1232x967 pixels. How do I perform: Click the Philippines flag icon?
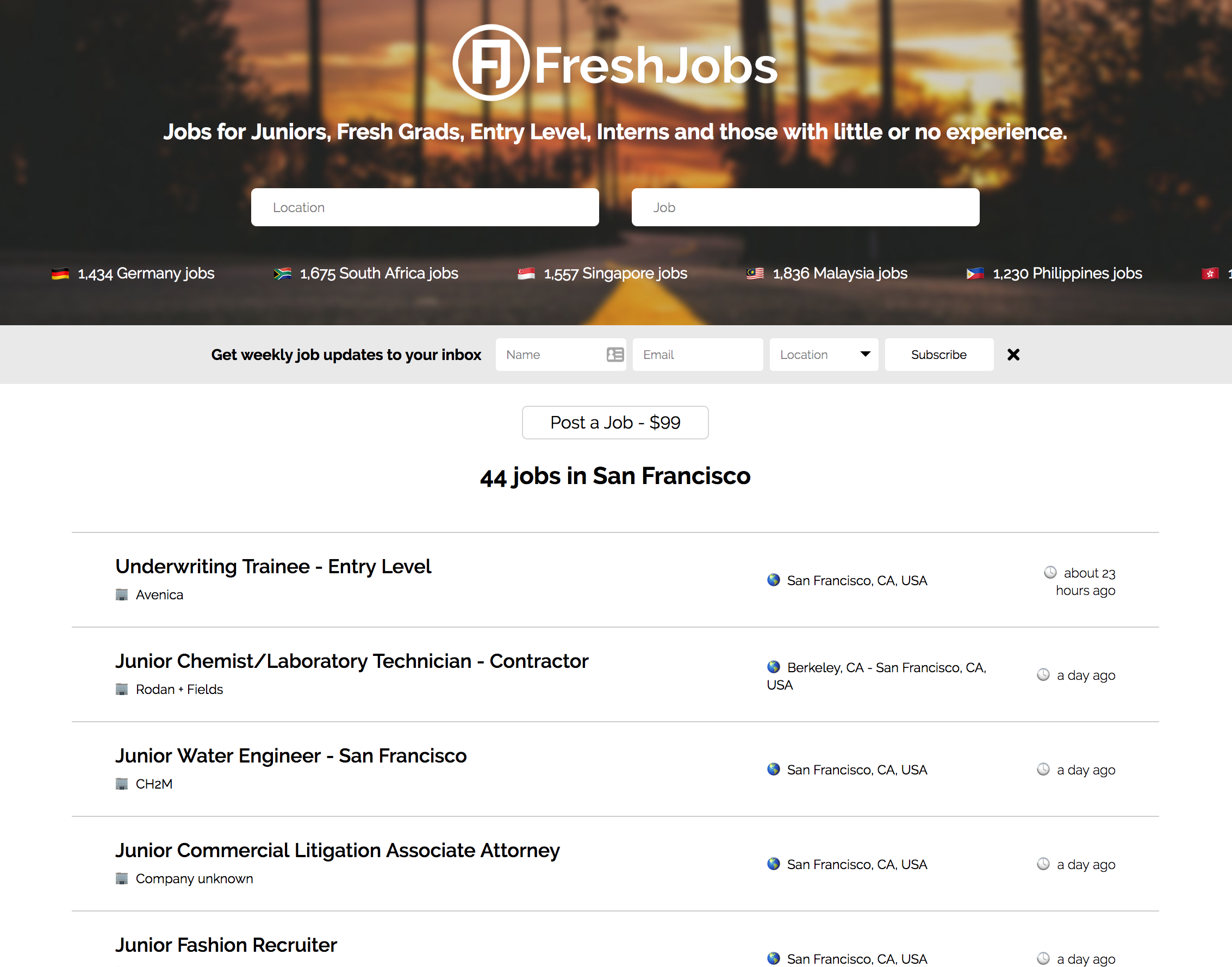coord(974,273)
